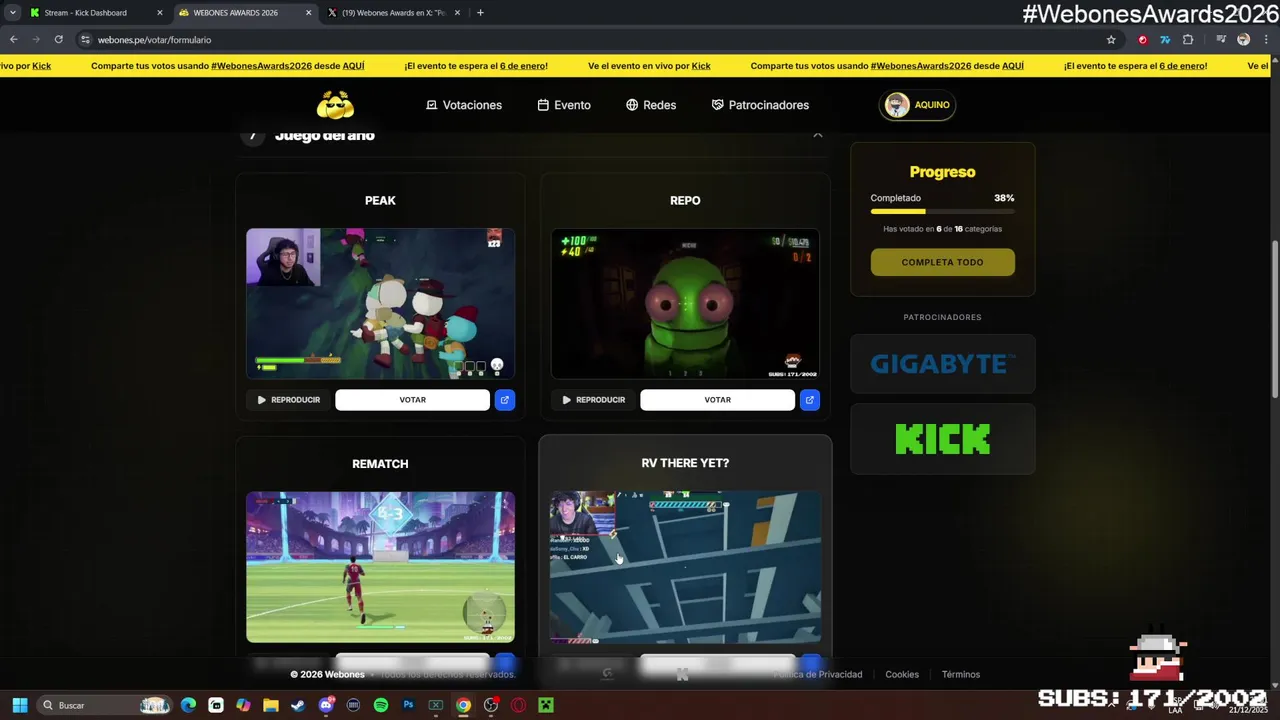Open Steam from the taskbar
1280x720 pixels.
coord(298,705)
